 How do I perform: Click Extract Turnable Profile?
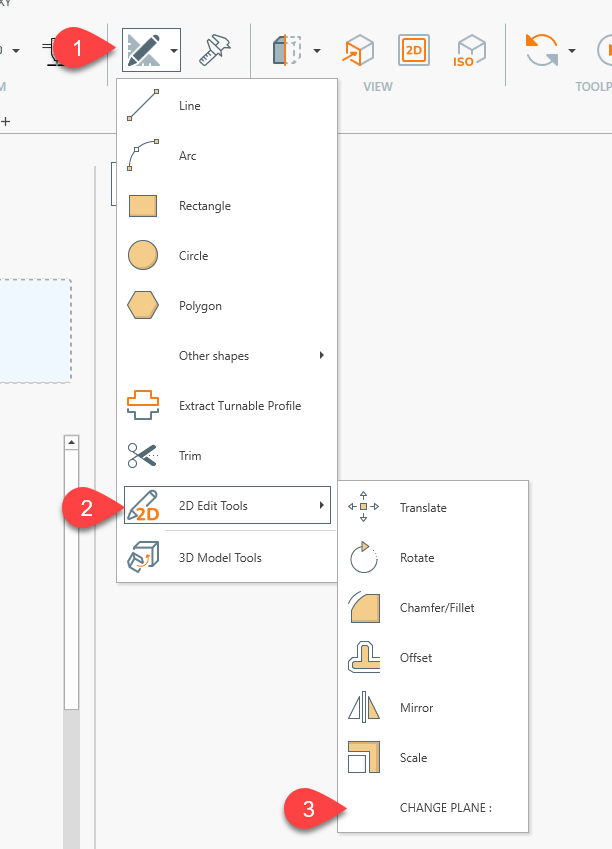239,406
